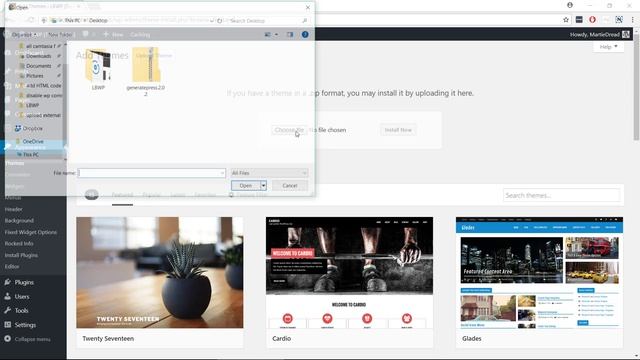This screenshot has width=640, height=360.
Task: Click the red Opera-style extension icon
Action: [x=592, y=20]
